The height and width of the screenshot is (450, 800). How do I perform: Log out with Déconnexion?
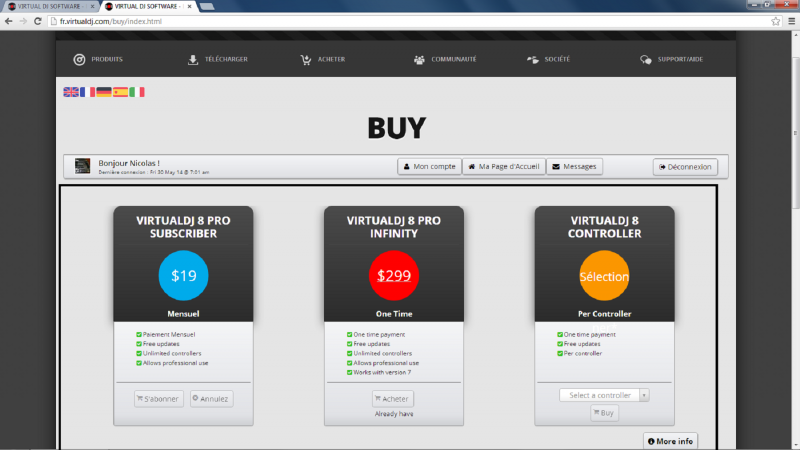[x=685, y=167]
